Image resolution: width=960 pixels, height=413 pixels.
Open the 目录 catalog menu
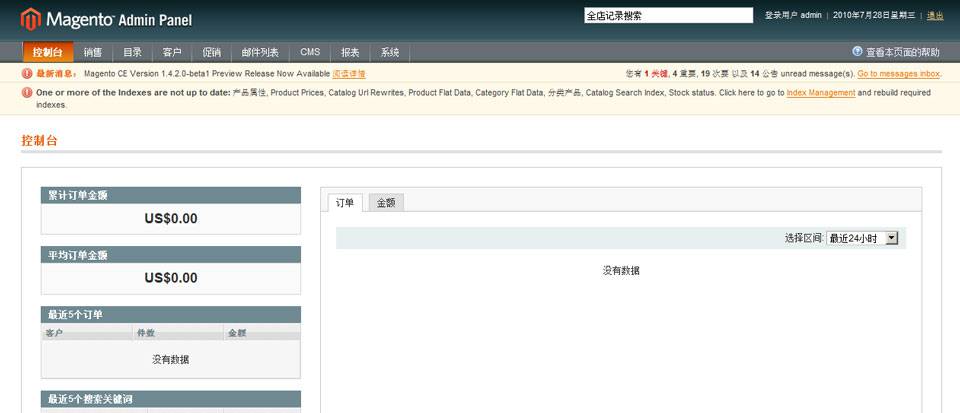coord(132,52)
